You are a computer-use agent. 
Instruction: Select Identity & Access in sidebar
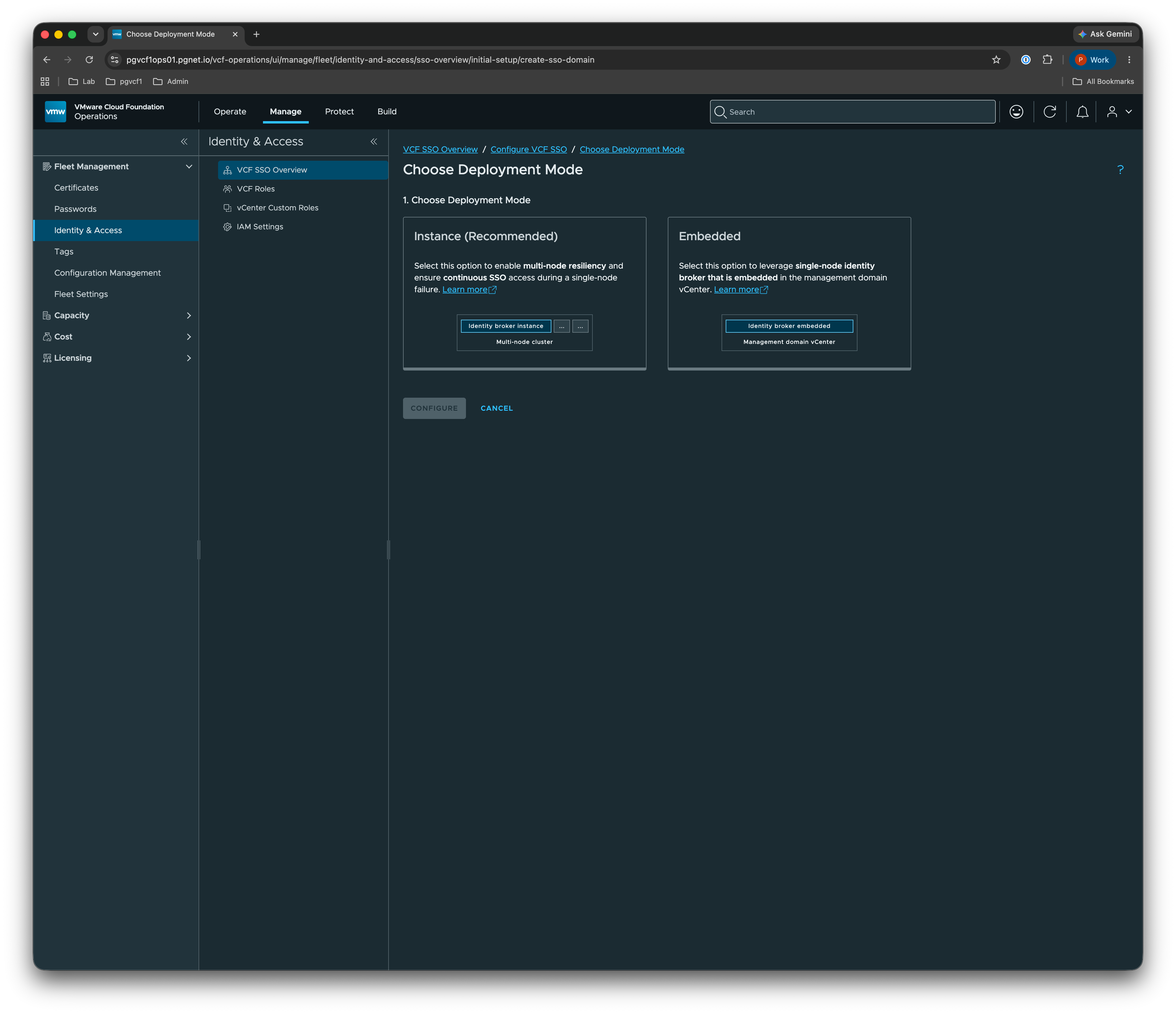click(116, 230)
